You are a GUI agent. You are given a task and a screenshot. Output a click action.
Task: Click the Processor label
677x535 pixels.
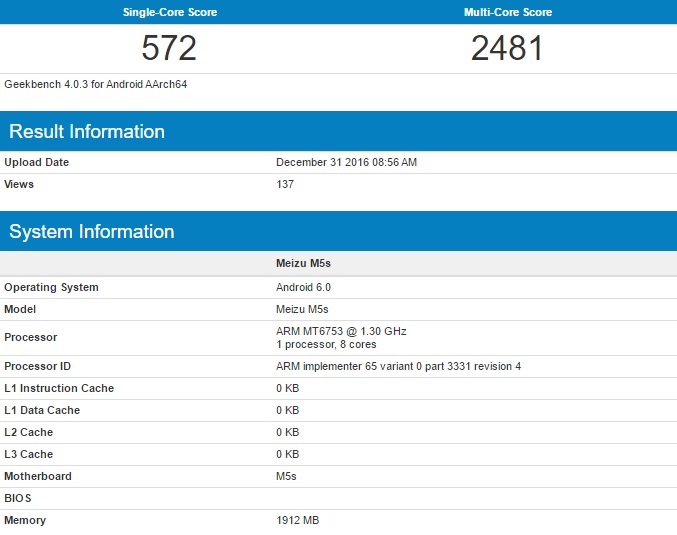30,338
